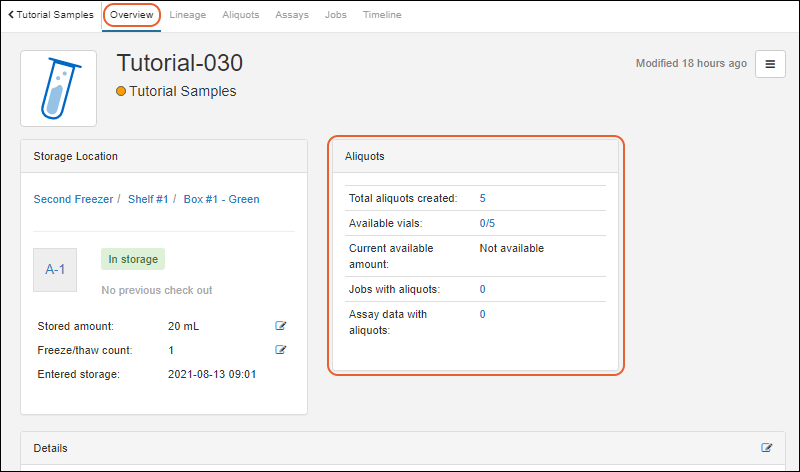Switch to the Overview tab
This screenshot has height=472, width=800.
tap(131, 15)
